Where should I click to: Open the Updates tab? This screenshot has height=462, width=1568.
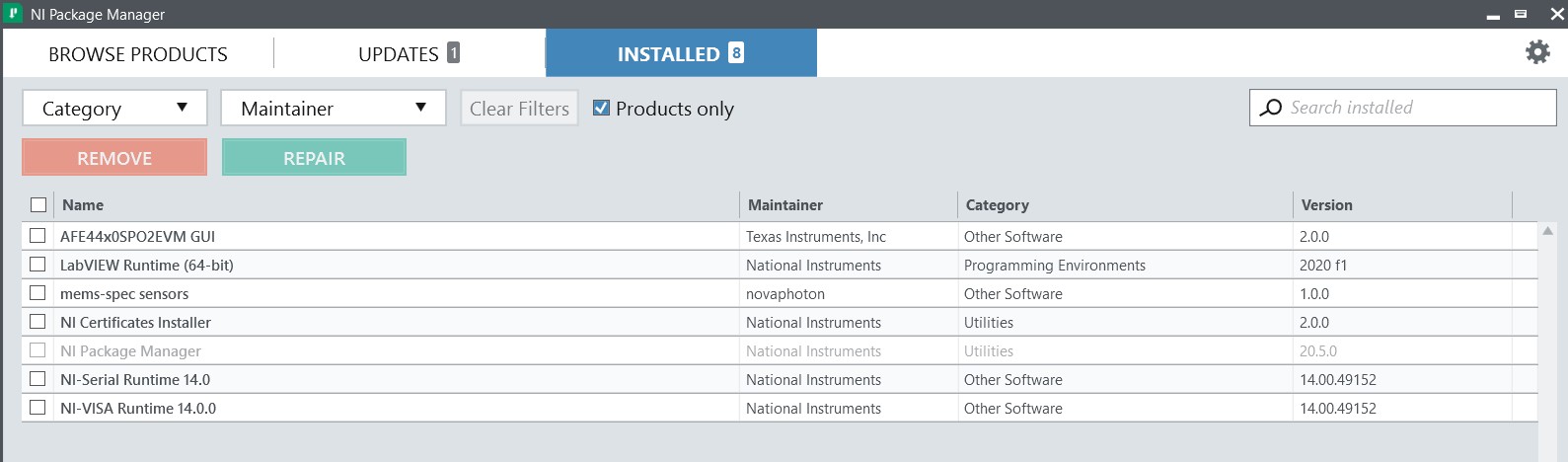(x=399, y=54)
